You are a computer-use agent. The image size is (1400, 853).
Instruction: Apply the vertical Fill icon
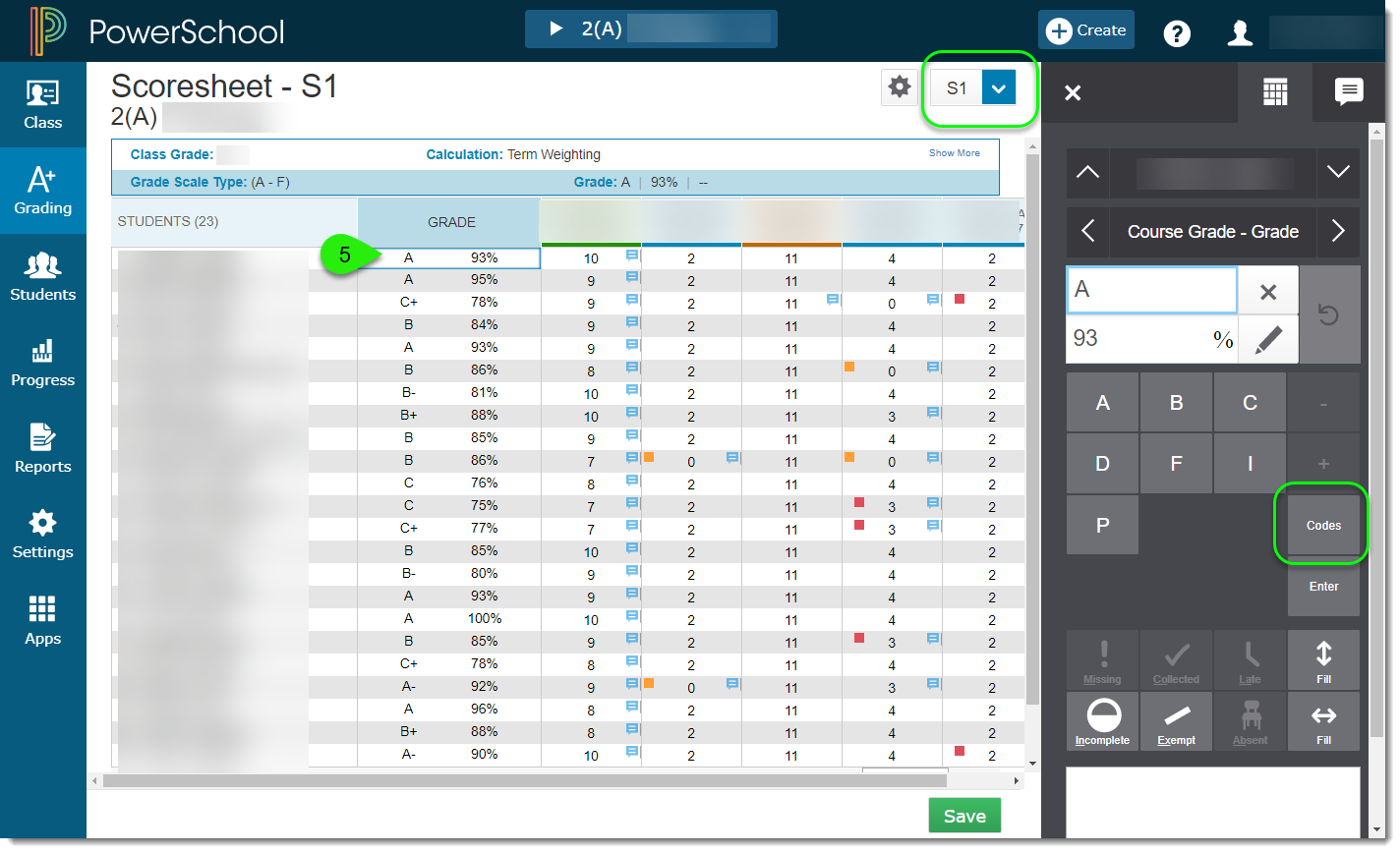tap(1323, 660)
